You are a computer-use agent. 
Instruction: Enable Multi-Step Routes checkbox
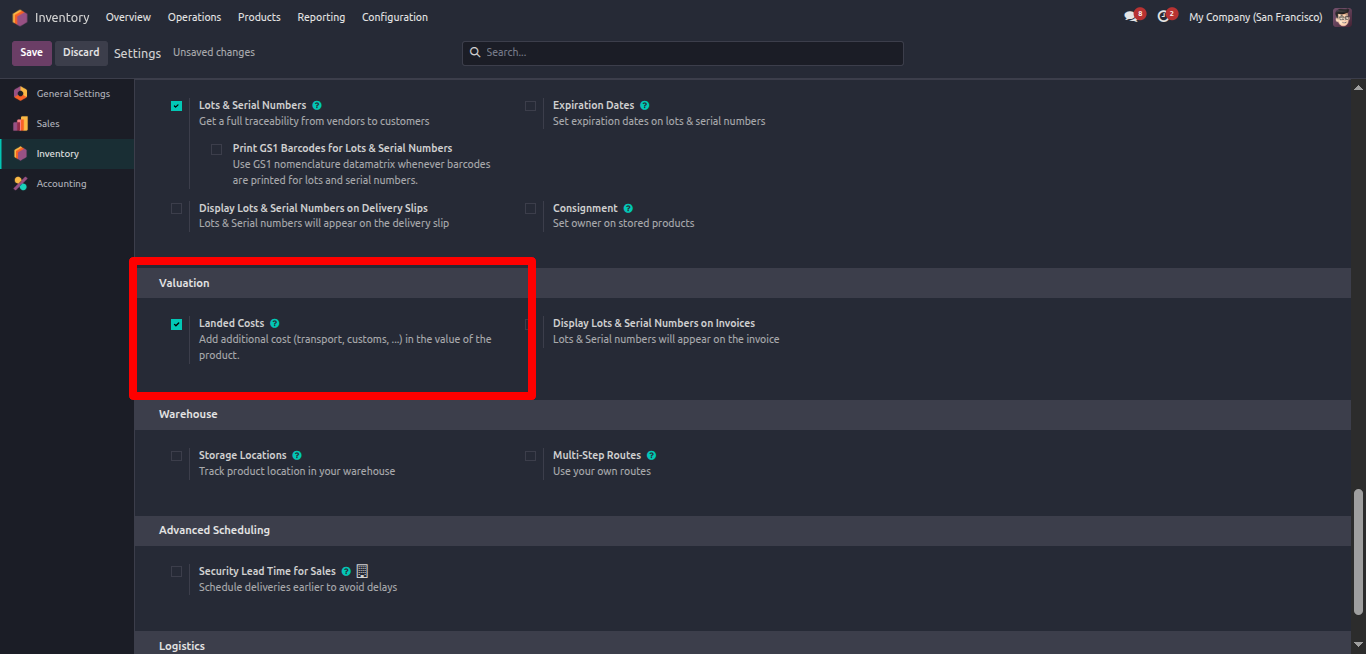coord(531,456)
